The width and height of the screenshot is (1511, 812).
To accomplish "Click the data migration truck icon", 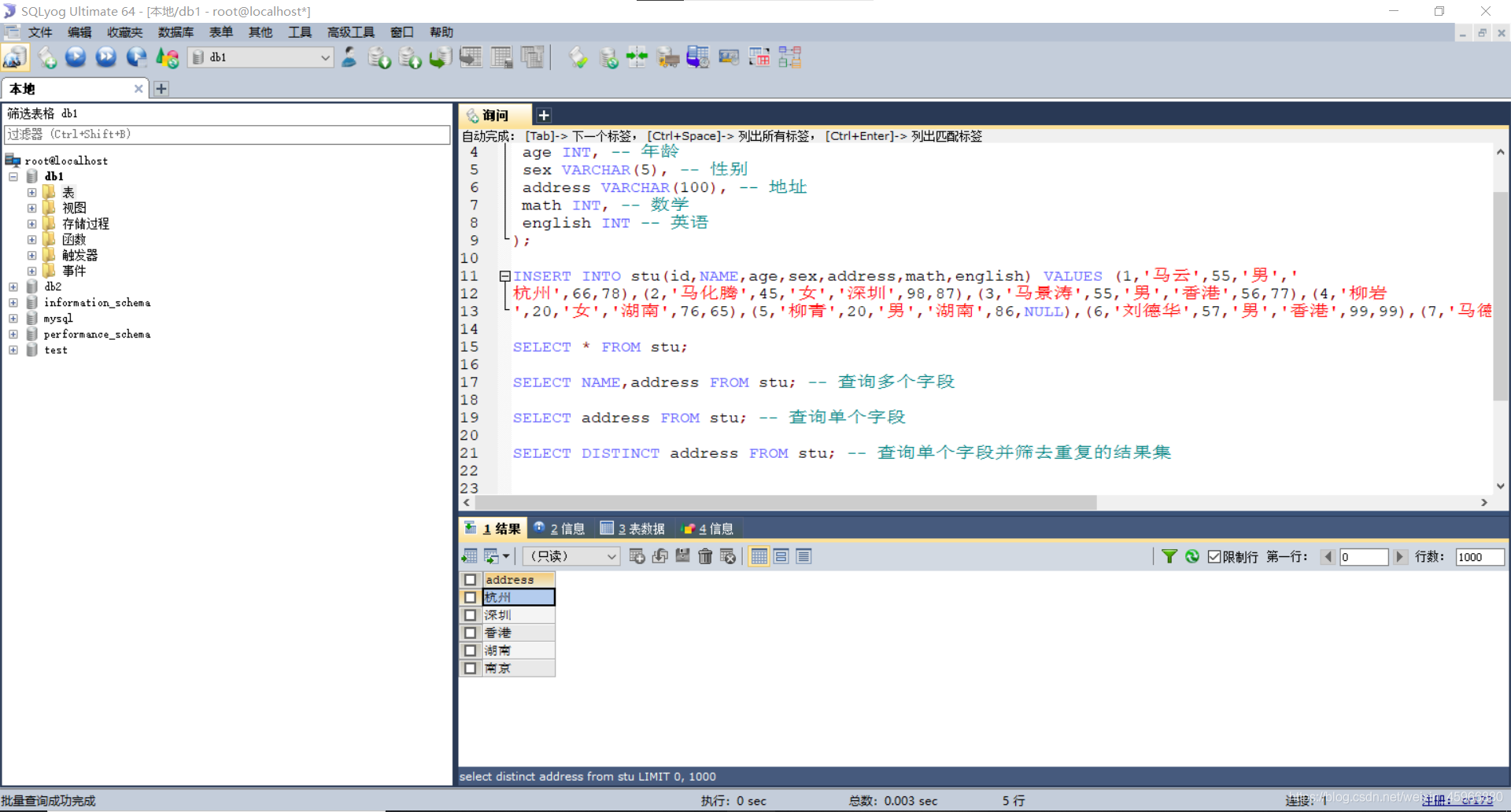I will pyautogui.click(x=667, y=57).
